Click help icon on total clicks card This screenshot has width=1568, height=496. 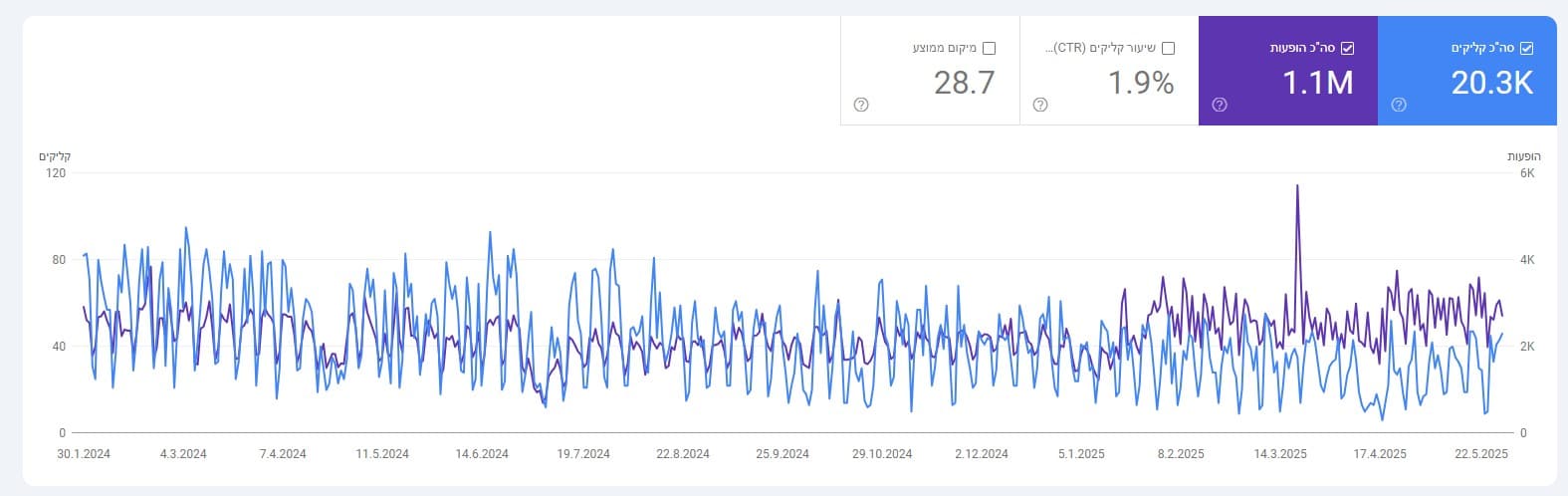coord(1399,105)
